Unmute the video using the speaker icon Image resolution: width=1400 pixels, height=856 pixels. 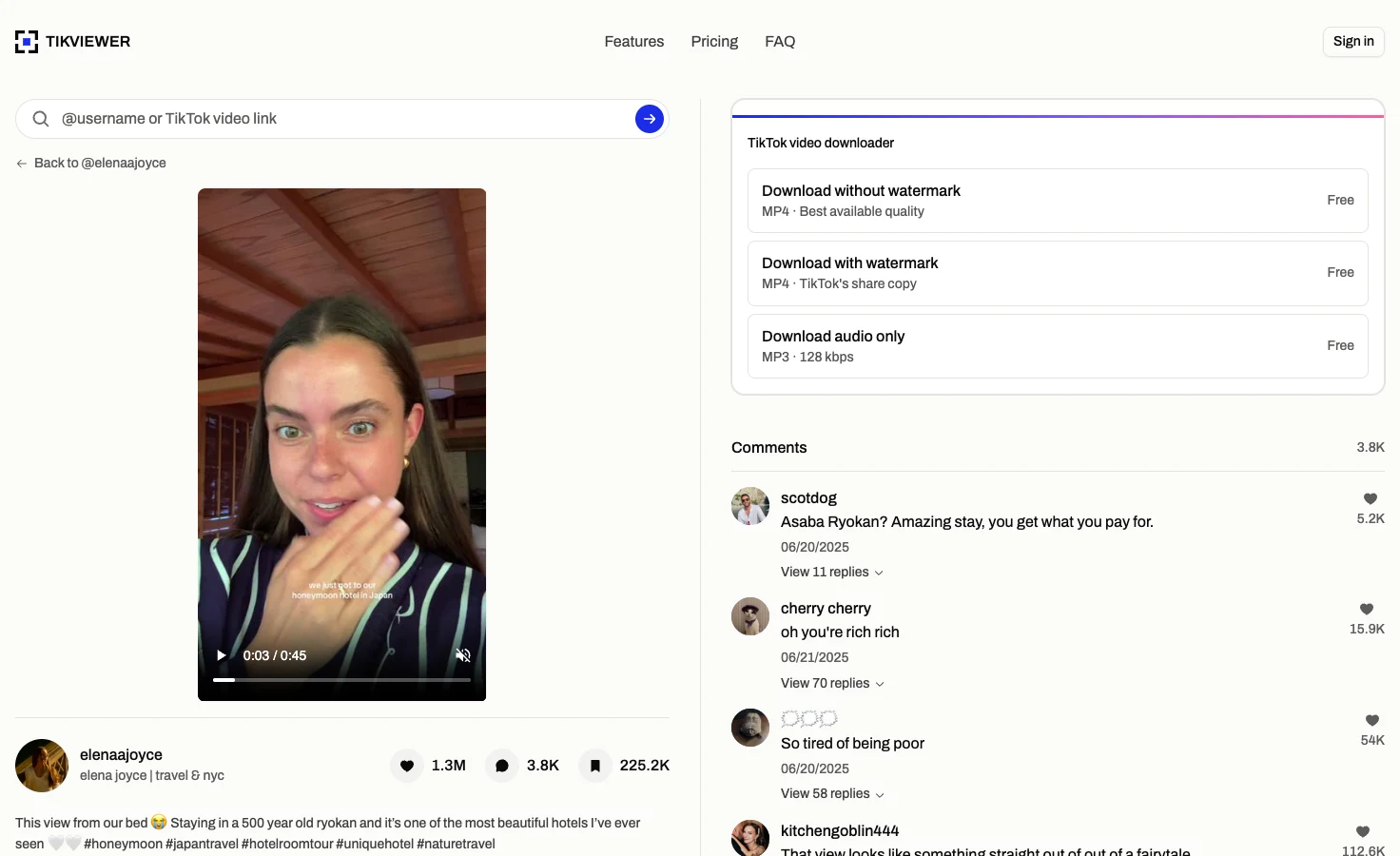(x=463, y=655)
